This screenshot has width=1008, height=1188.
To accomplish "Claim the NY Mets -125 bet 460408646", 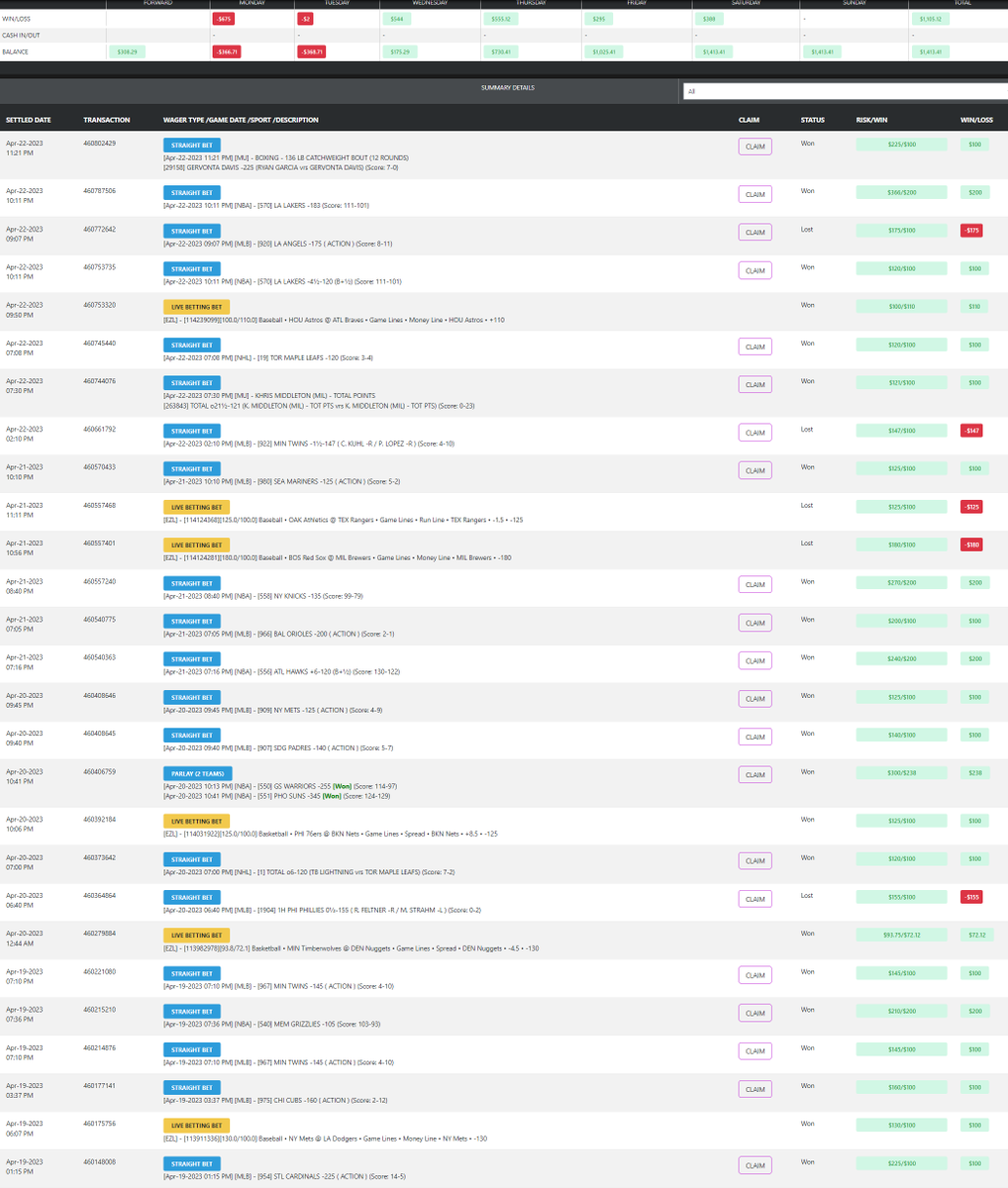I will pos(755,699).
